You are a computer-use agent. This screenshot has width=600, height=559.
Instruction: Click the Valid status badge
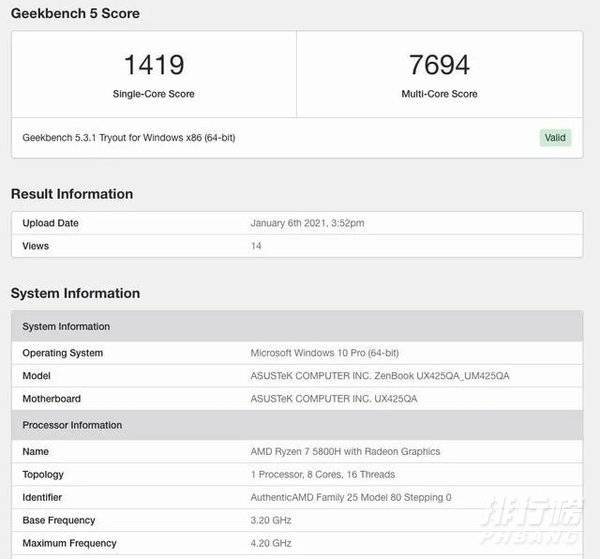[555, 138]
